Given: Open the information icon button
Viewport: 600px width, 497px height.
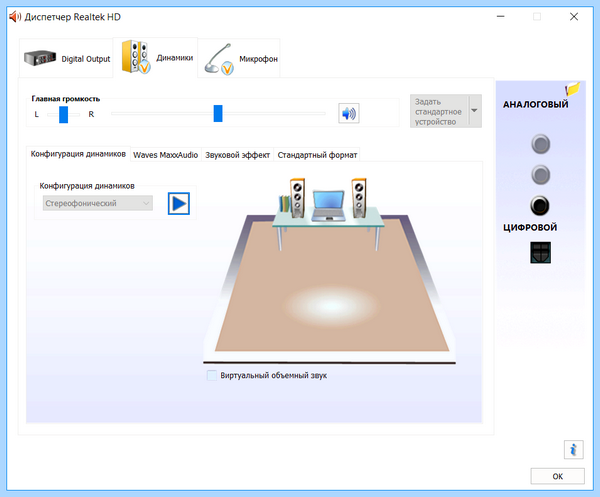Looking at the screenshot, I should click(x=573, y=449).
